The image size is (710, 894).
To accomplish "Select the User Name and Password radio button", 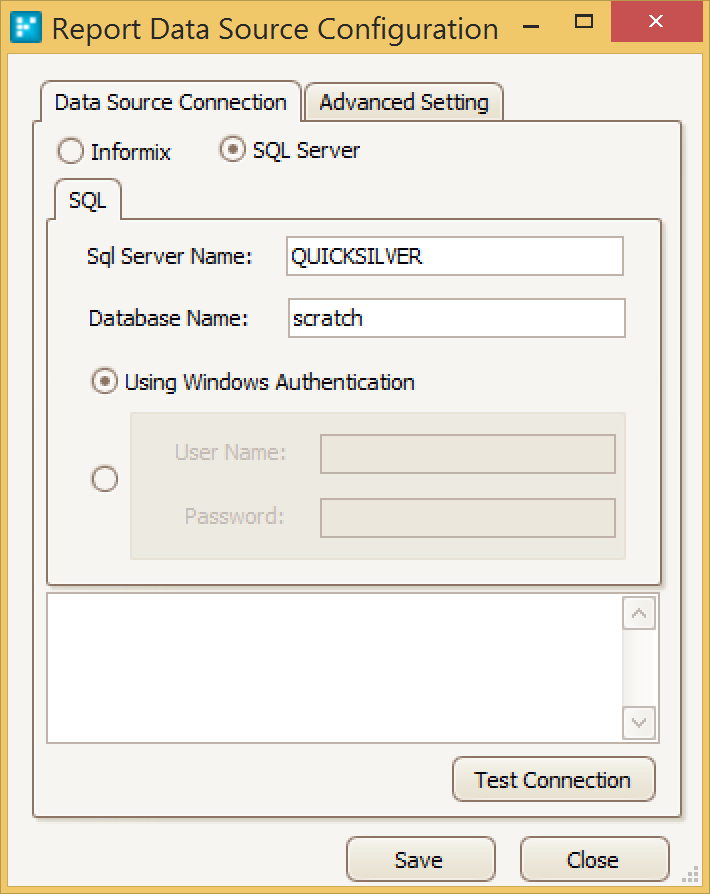I will 104,480.
